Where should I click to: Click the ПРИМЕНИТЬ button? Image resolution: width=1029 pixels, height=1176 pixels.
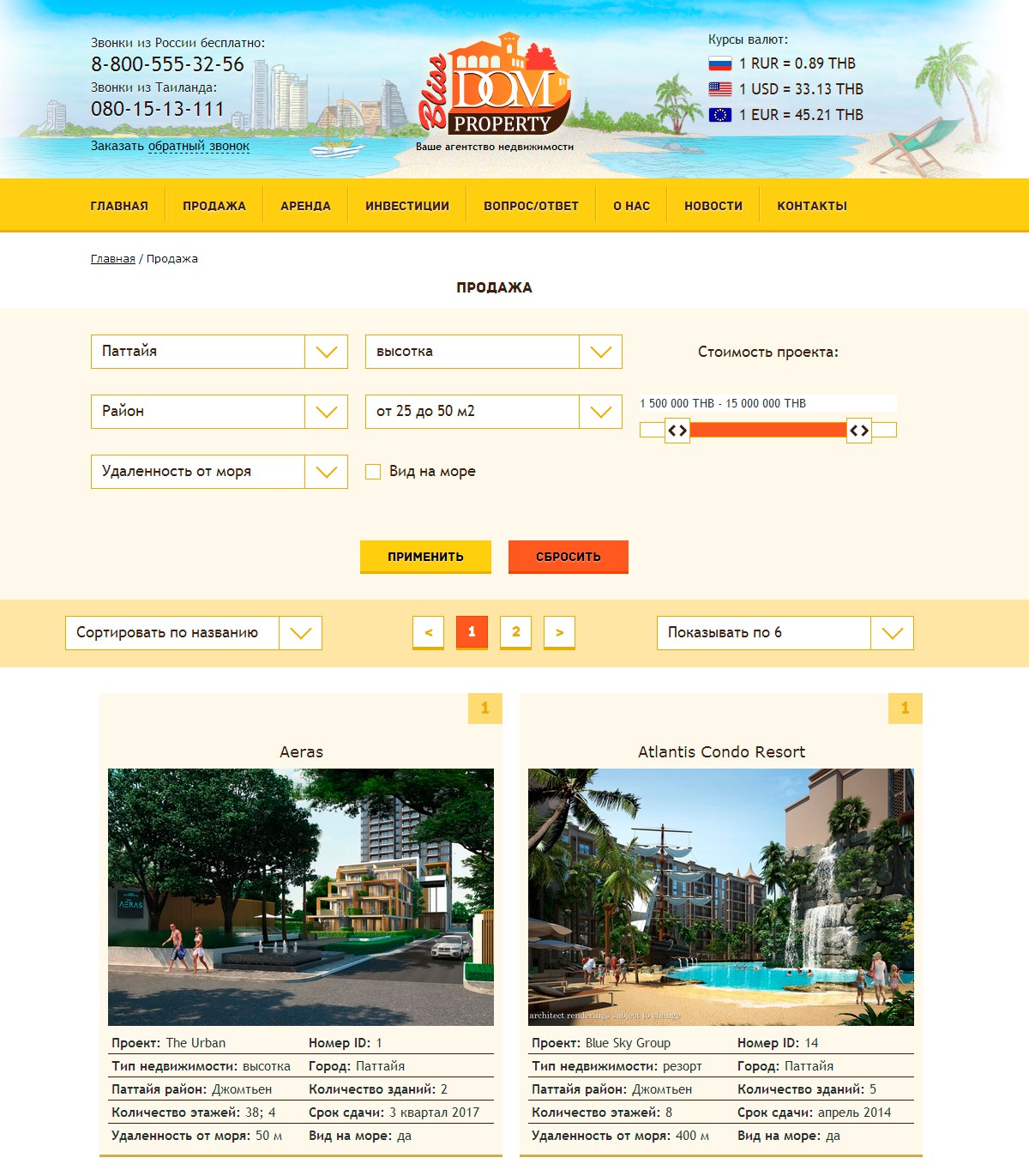tap(425, 557)
